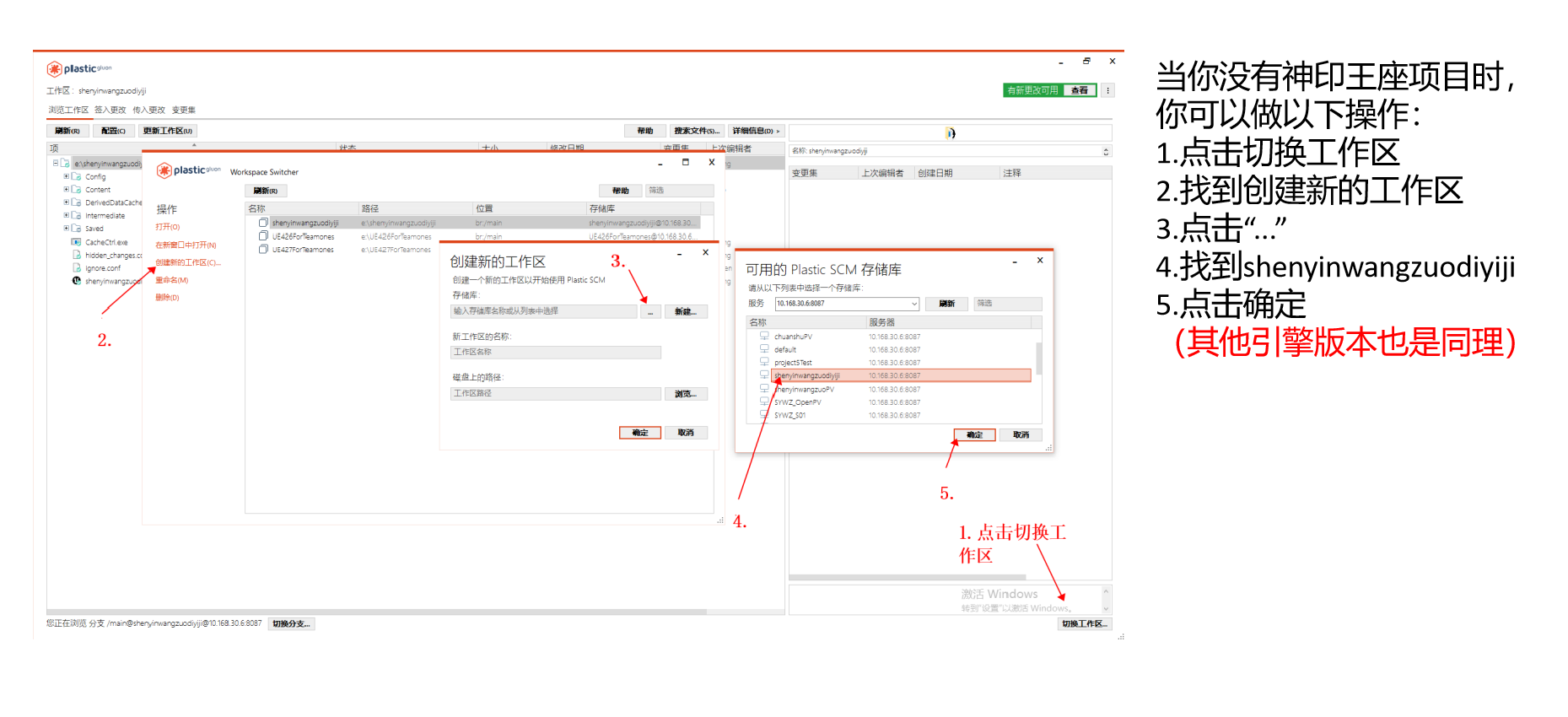Collapse the root e:\shenyinwangzuodiyiji node
This screenshot has width=1568, height=717.
tap(56, 163)
